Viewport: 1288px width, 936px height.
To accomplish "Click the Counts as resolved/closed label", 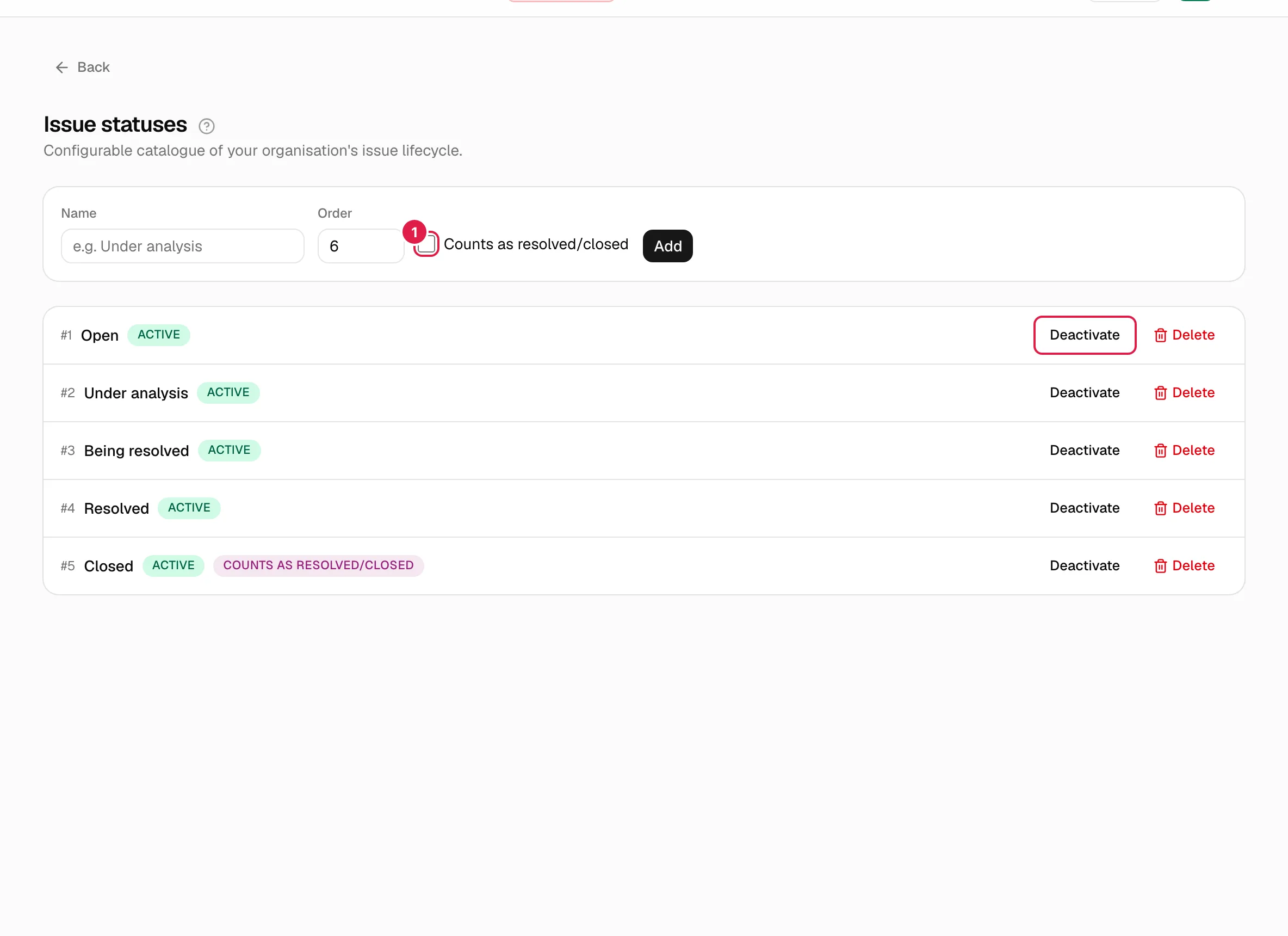I will coord(536,244).
